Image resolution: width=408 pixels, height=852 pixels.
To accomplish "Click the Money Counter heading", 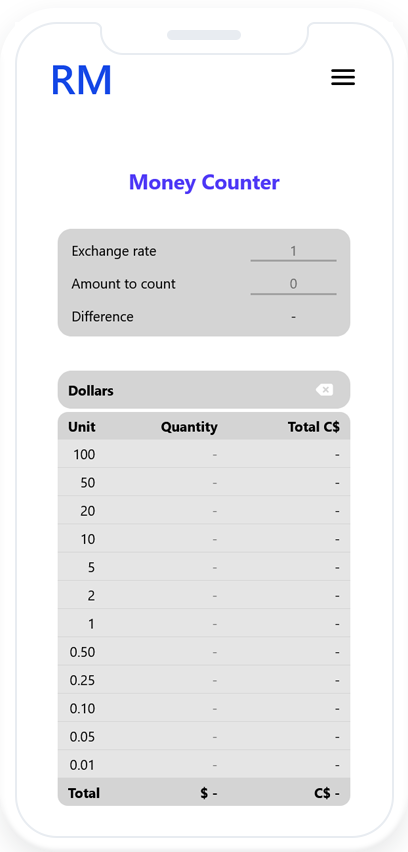I will 204,182.
